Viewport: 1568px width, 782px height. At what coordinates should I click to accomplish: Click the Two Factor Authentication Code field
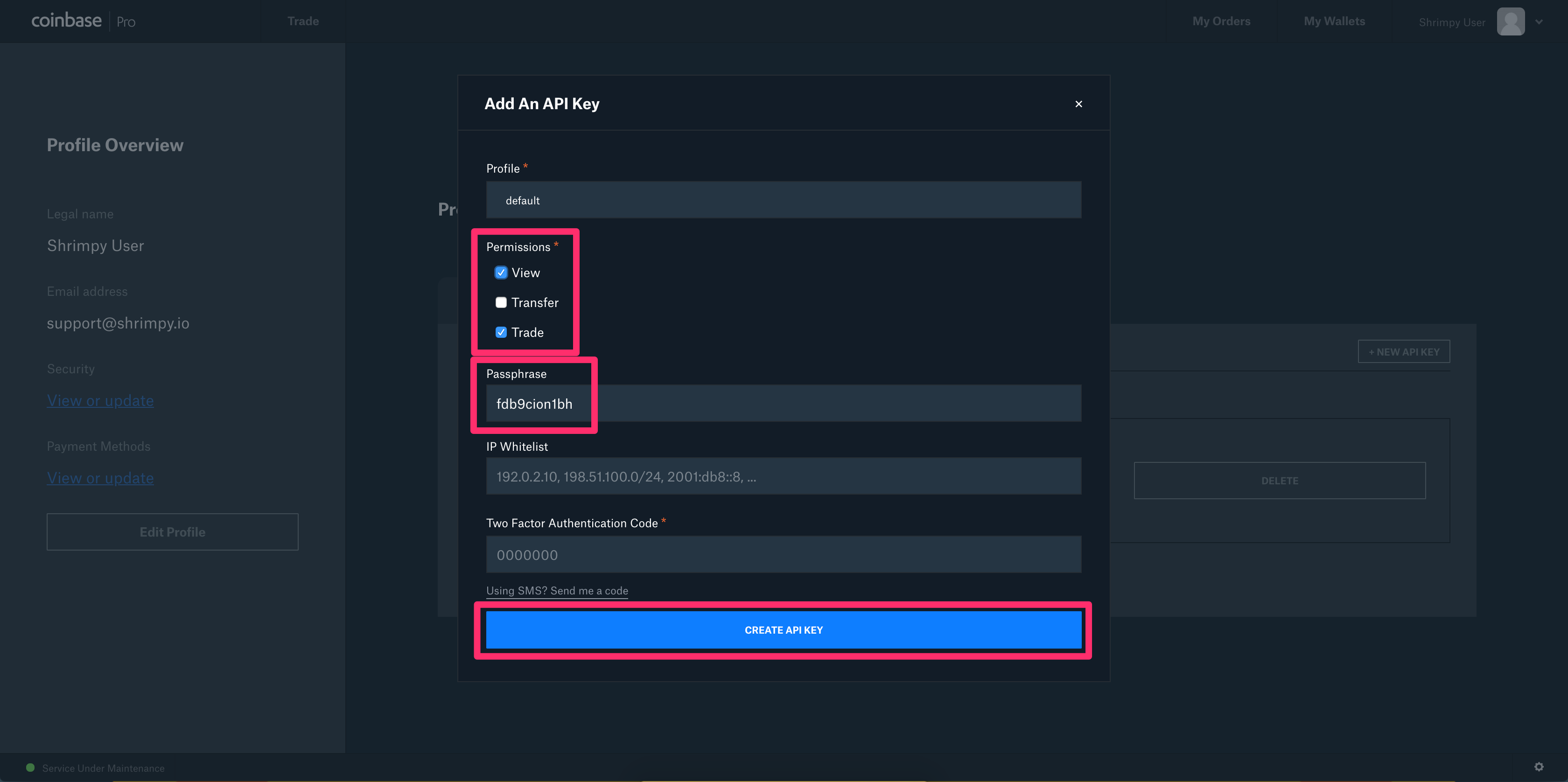click(783, 553)
